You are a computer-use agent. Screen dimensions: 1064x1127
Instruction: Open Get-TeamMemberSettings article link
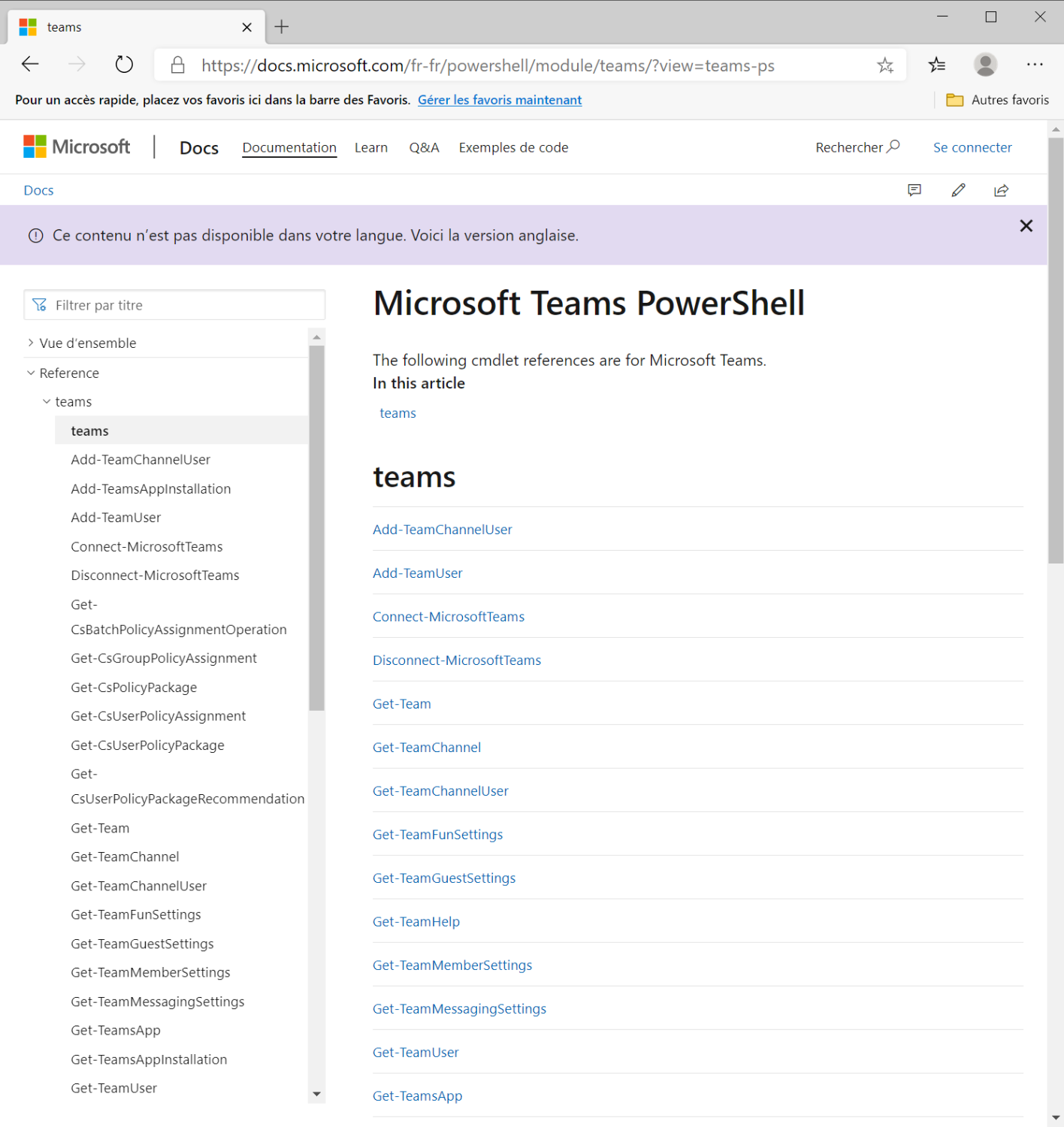452,965
